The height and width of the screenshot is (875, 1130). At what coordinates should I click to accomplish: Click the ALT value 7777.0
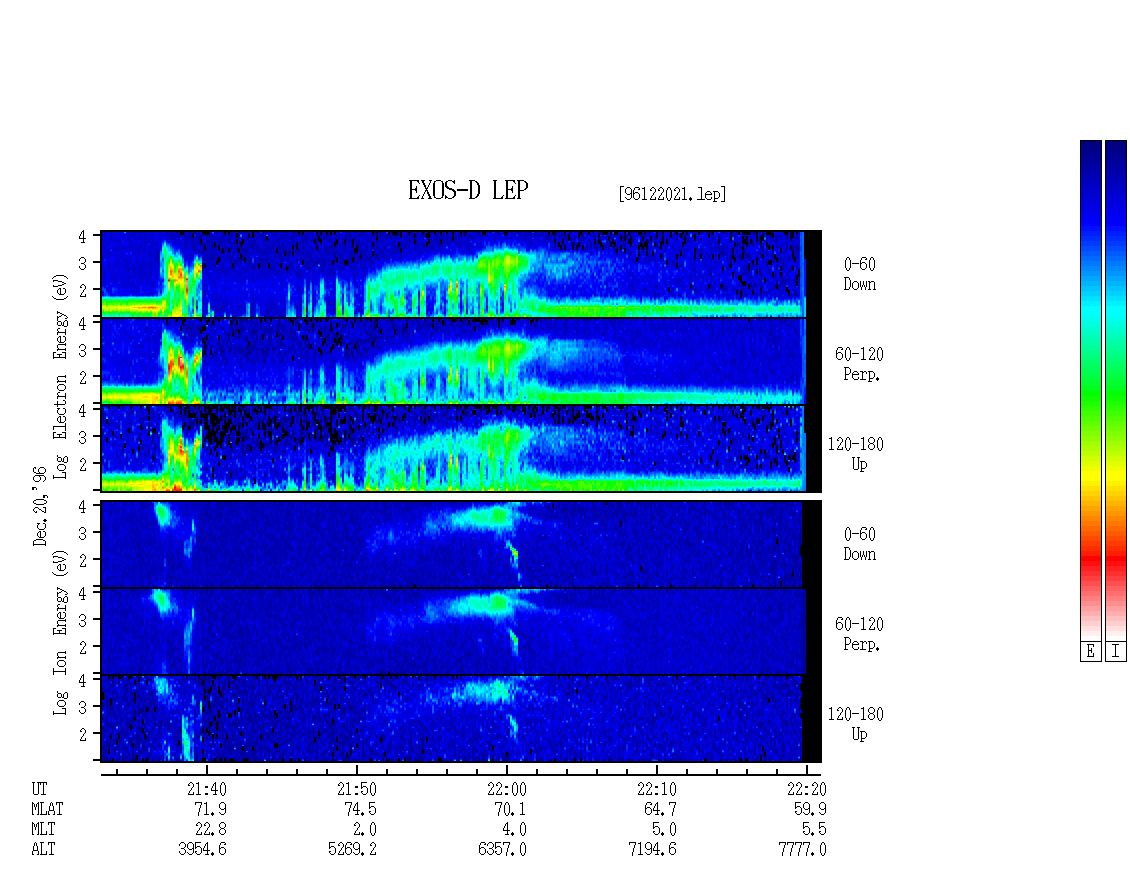[802, 850]
